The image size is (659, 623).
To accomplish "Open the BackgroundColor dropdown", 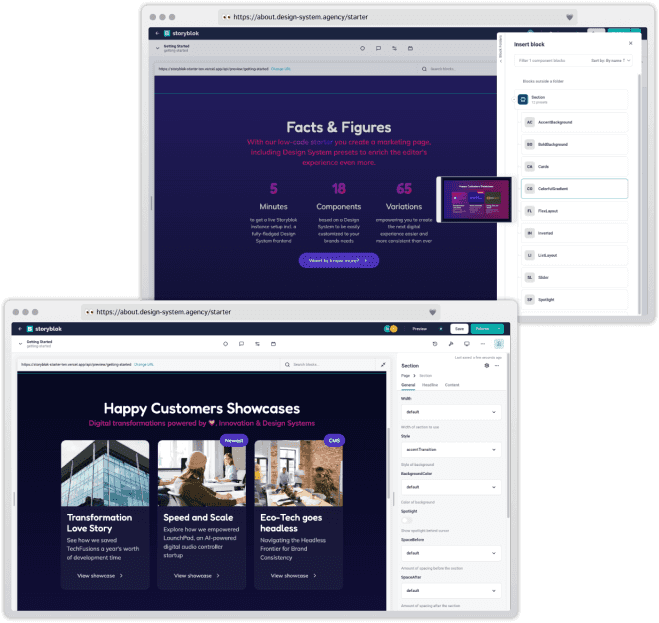I will click(x=451, y=487).
